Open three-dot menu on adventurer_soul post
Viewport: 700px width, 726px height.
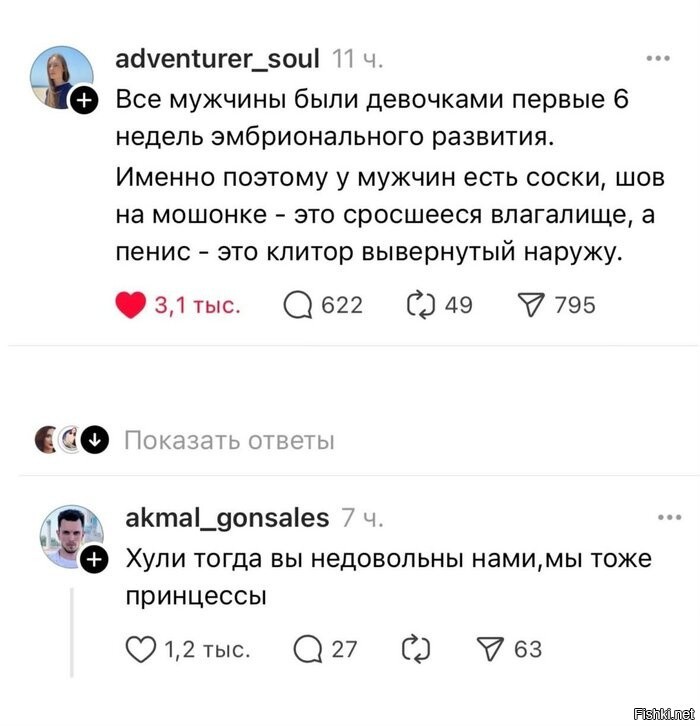(658, 58)
